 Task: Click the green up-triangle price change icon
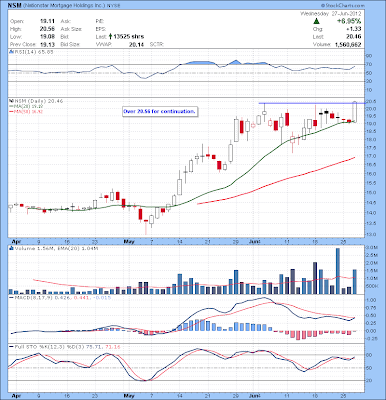point(316,21)
